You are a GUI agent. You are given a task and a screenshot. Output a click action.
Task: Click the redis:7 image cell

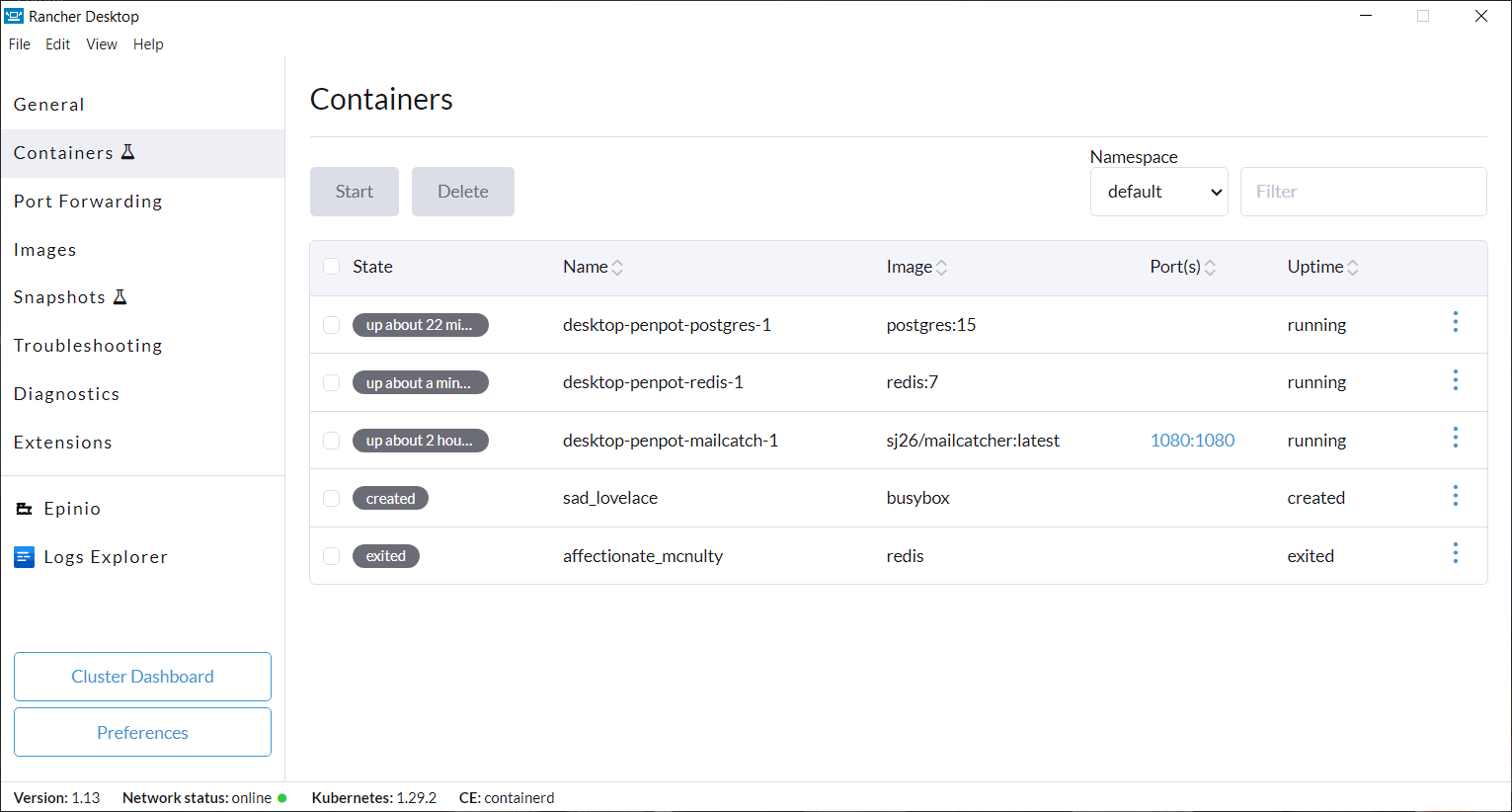(913, 382)
